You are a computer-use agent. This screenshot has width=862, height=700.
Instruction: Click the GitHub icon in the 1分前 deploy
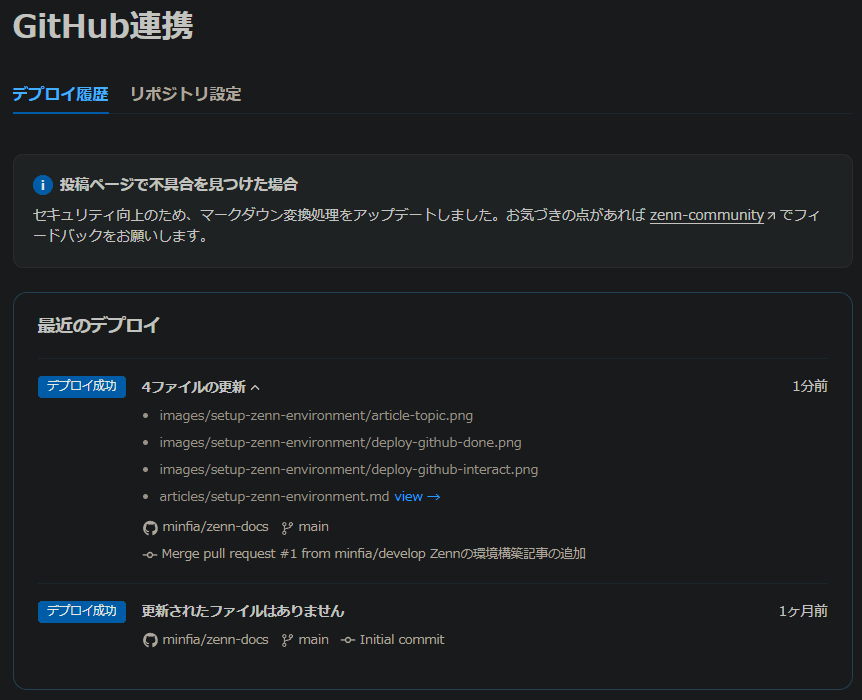click(x=150, y=528)
